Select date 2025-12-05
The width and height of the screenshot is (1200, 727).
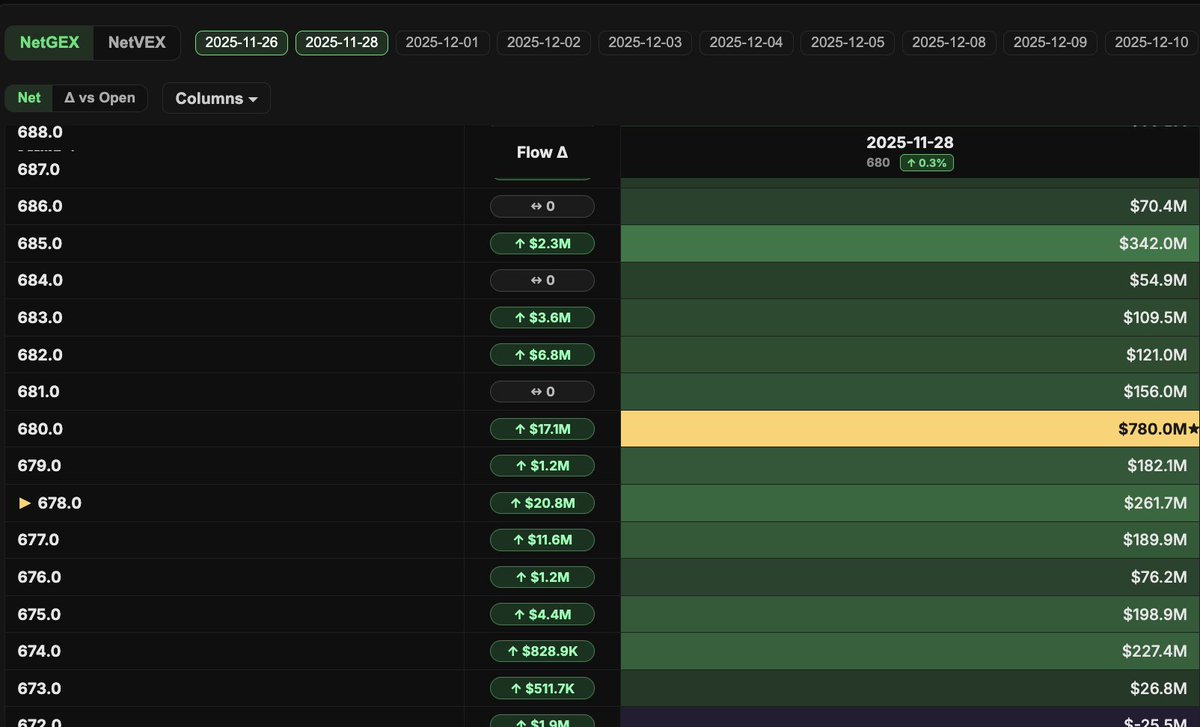[847, 43]
